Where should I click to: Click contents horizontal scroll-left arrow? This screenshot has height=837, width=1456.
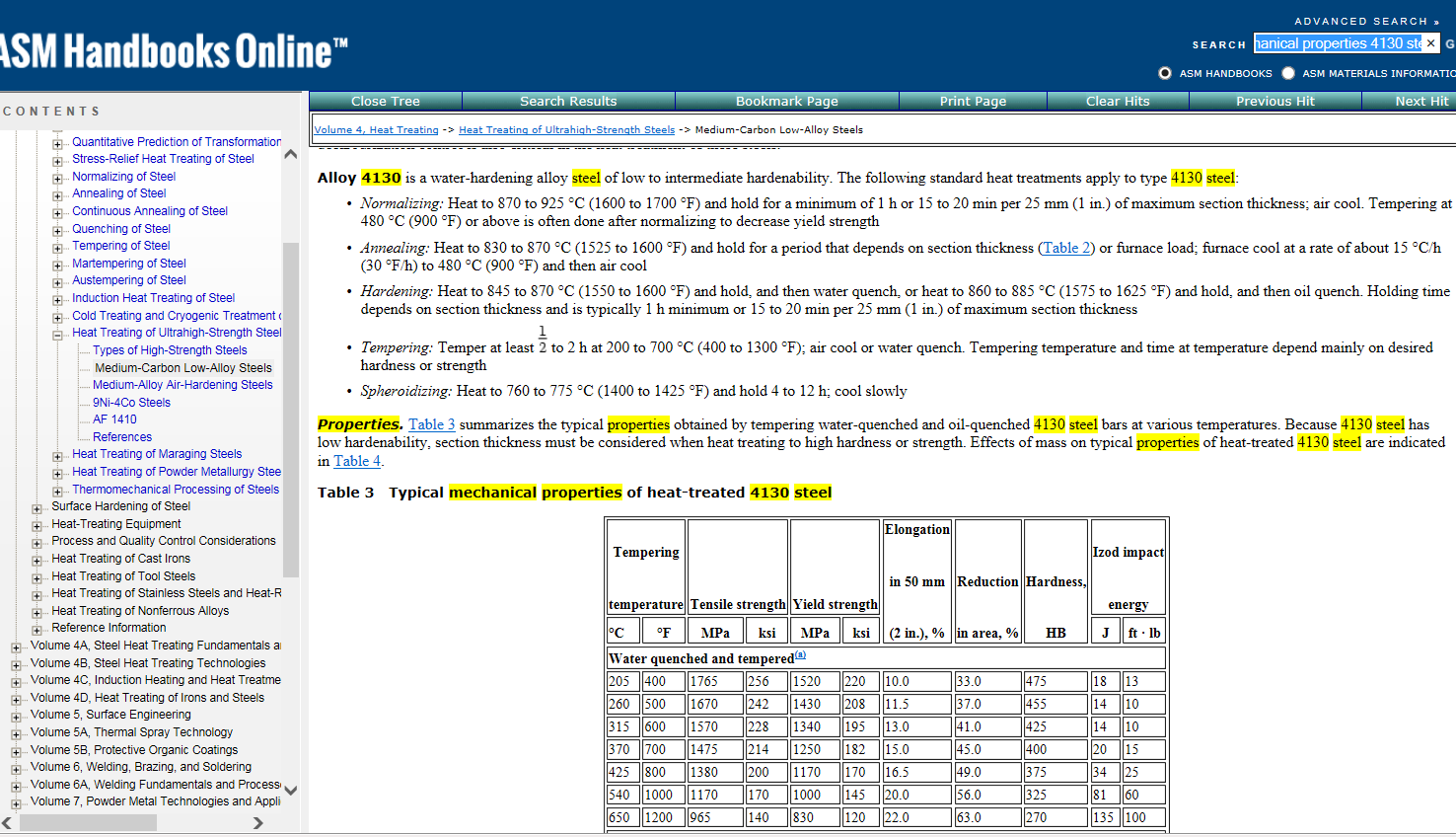pos(7,822)
